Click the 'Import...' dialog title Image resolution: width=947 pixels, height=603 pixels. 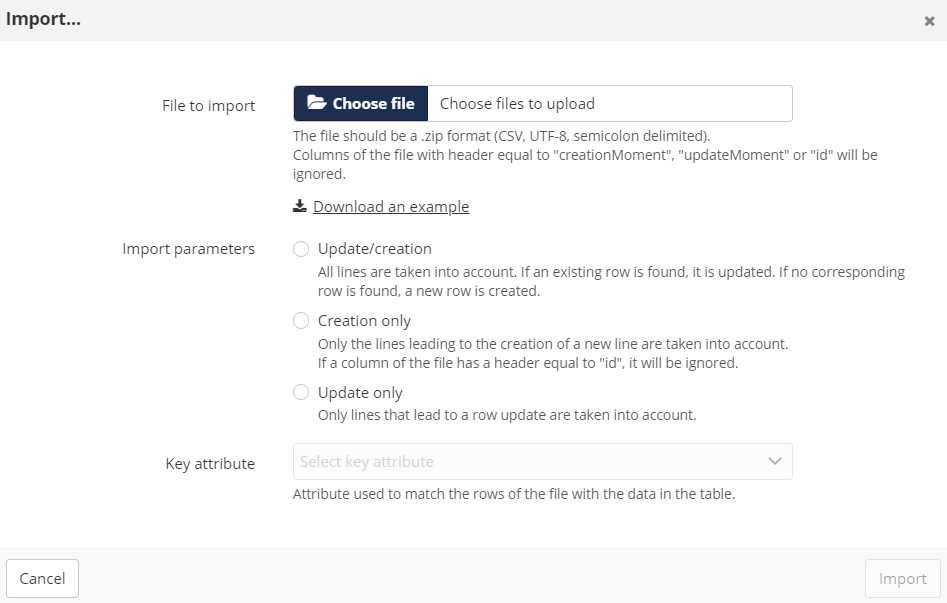[x=43, y=19]
